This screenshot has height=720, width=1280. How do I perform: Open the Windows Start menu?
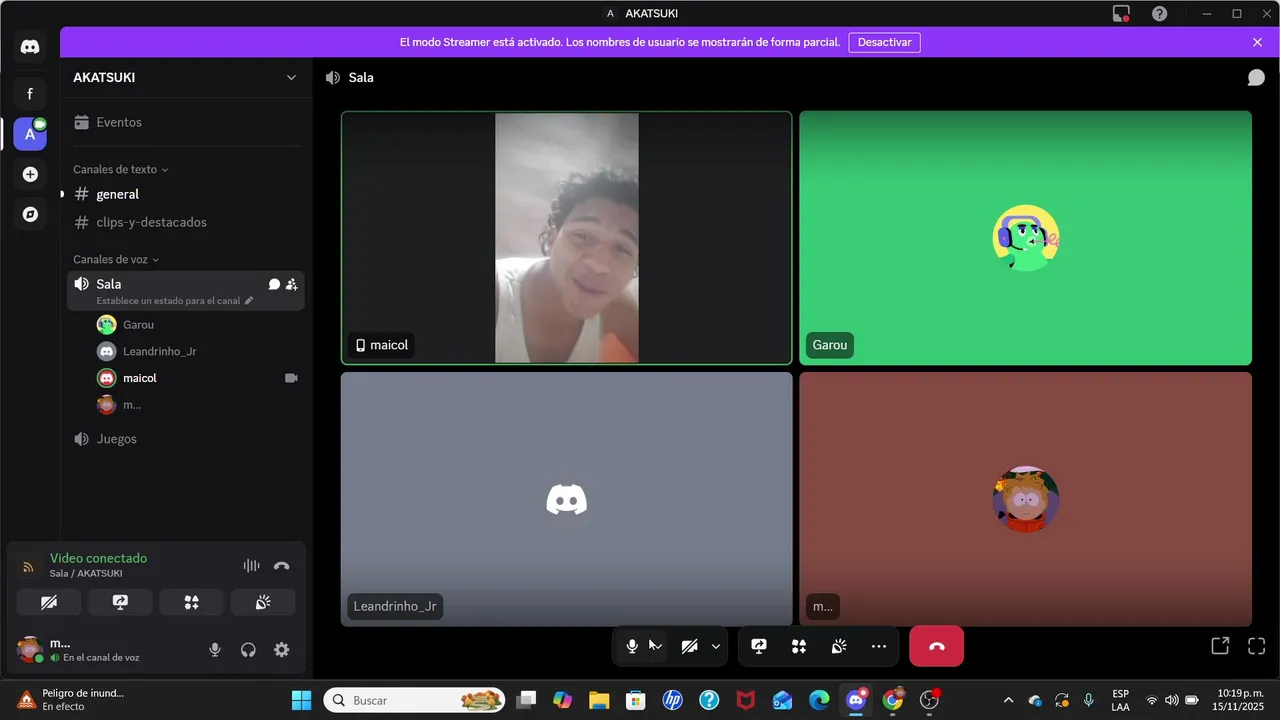tap(301, 700)
